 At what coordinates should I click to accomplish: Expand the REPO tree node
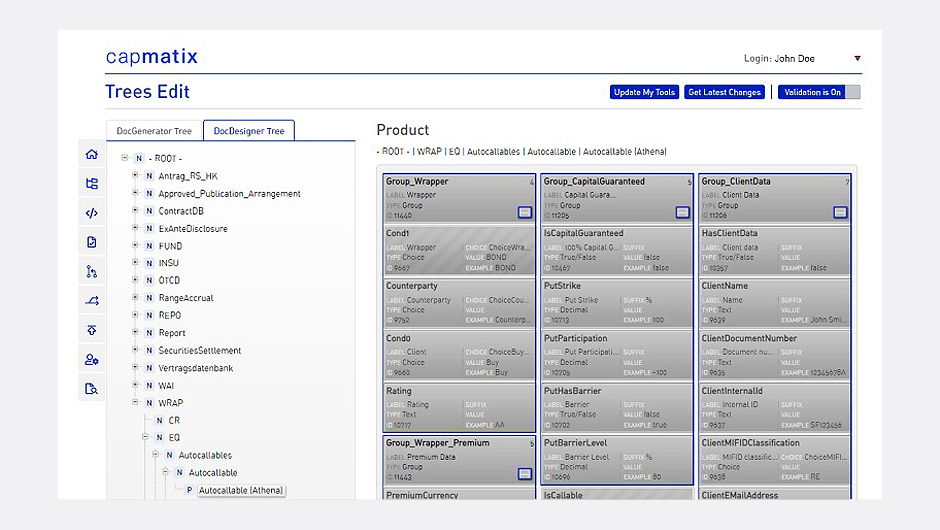[135, 315]
